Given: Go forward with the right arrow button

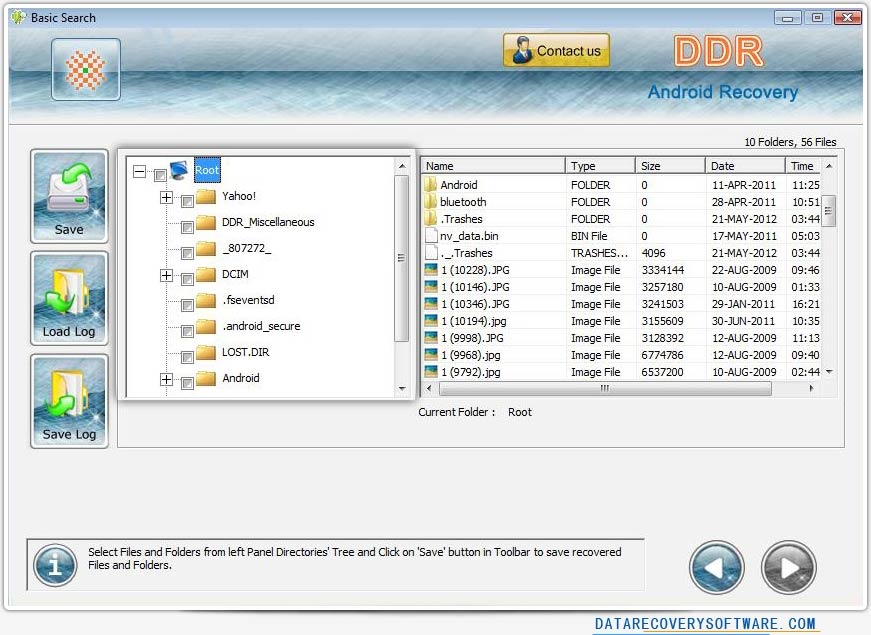Looking at the screenshot, I should (x=789, y=567).
